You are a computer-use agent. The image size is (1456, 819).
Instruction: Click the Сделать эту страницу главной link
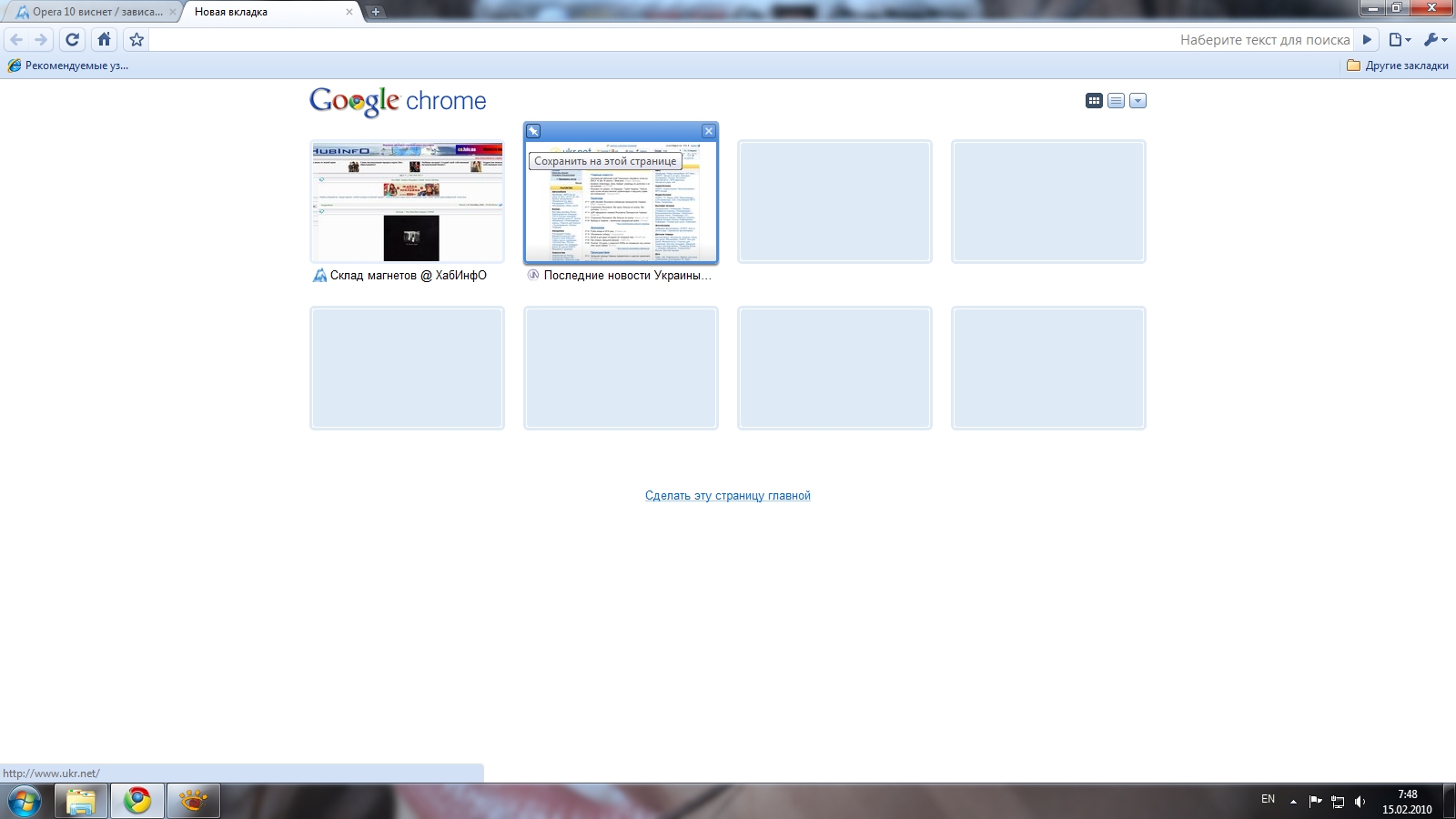[728, 495]
